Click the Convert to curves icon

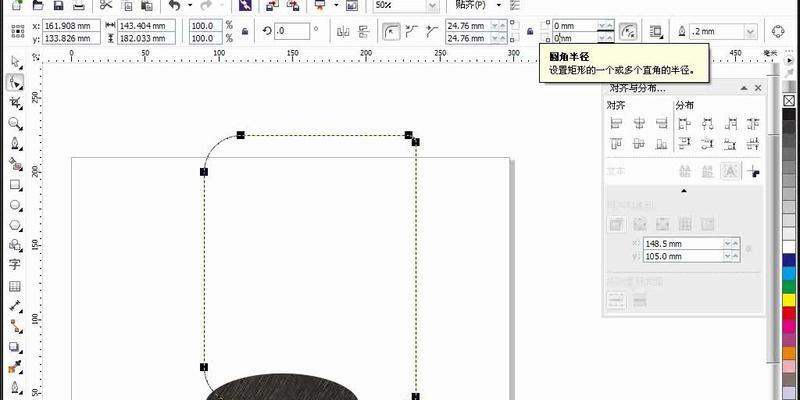(x=778, y=32)
